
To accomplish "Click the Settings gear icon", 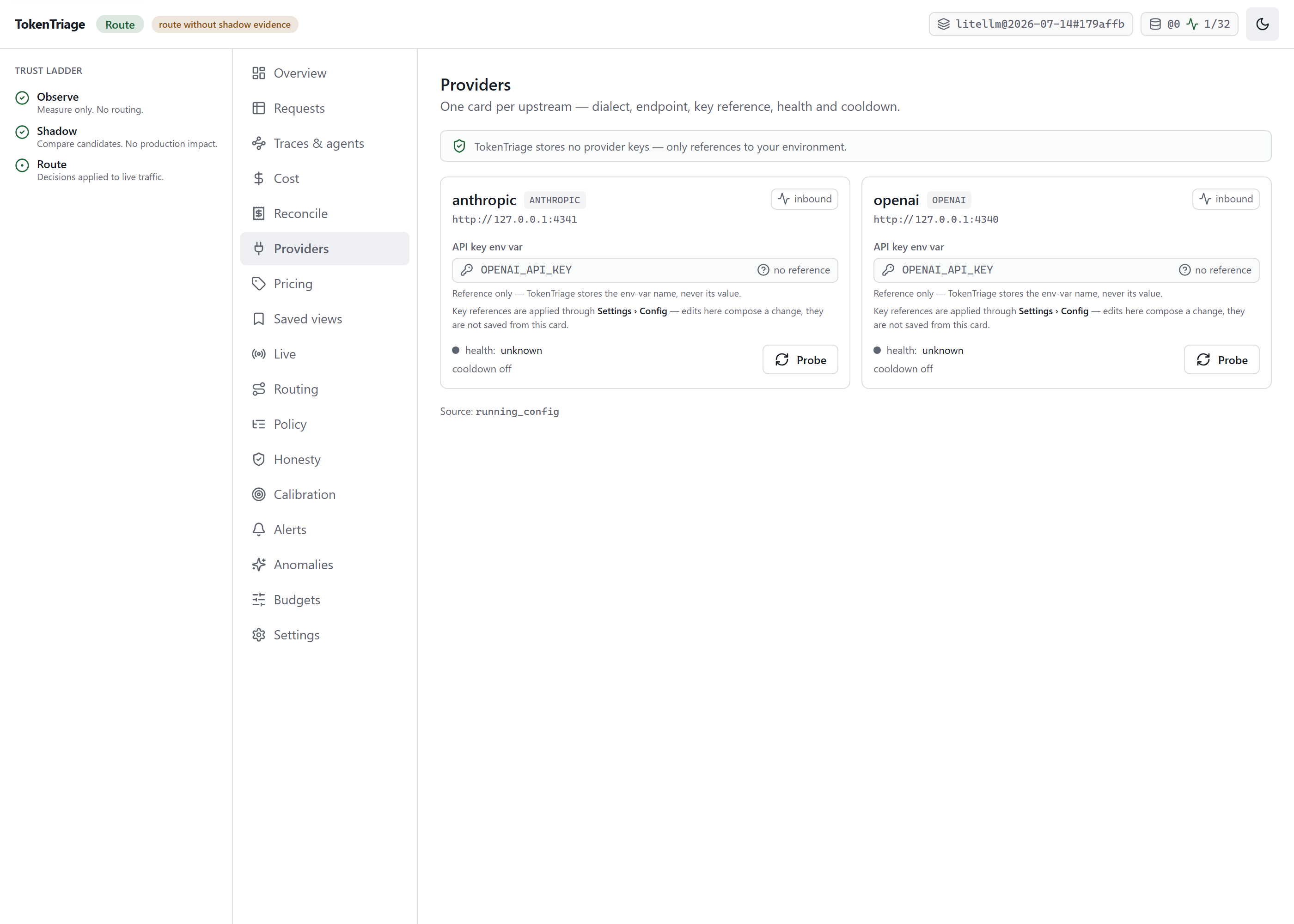I will pyautogui.click(x=258, y=635).
